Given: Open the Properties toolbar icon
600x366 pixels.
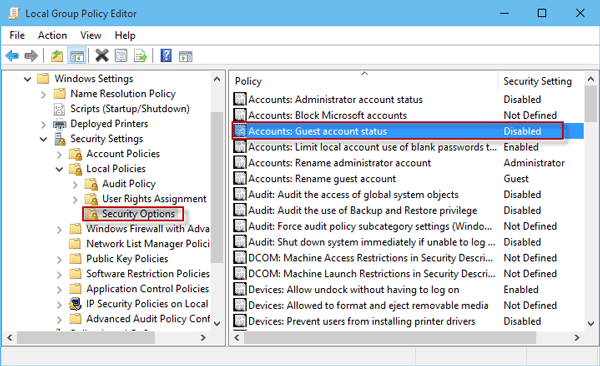Looking at the screenshot, I should pos(121,56).
